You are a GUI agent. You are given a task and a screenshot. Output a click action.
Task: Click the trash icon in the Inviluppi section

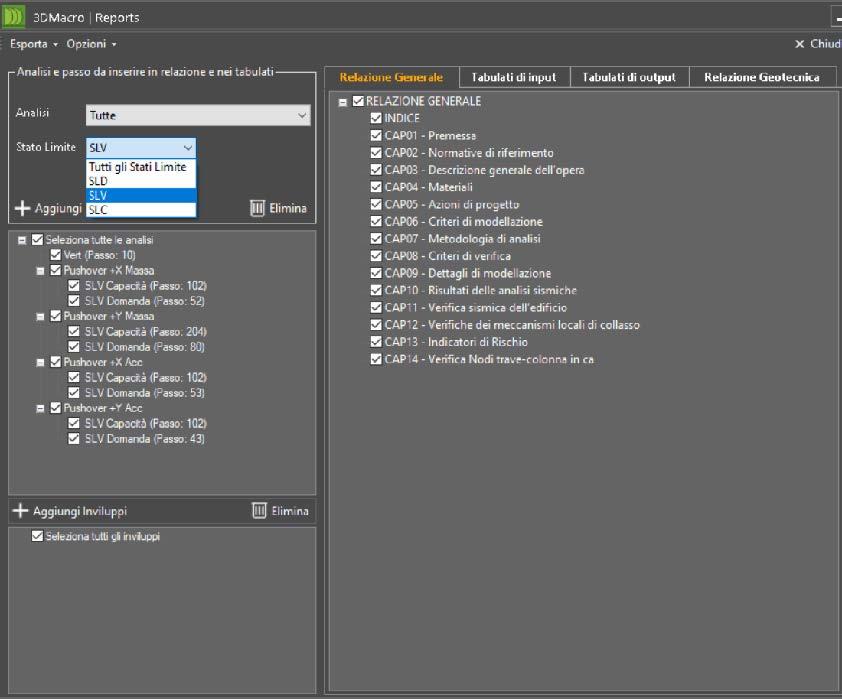pos(259,511)
